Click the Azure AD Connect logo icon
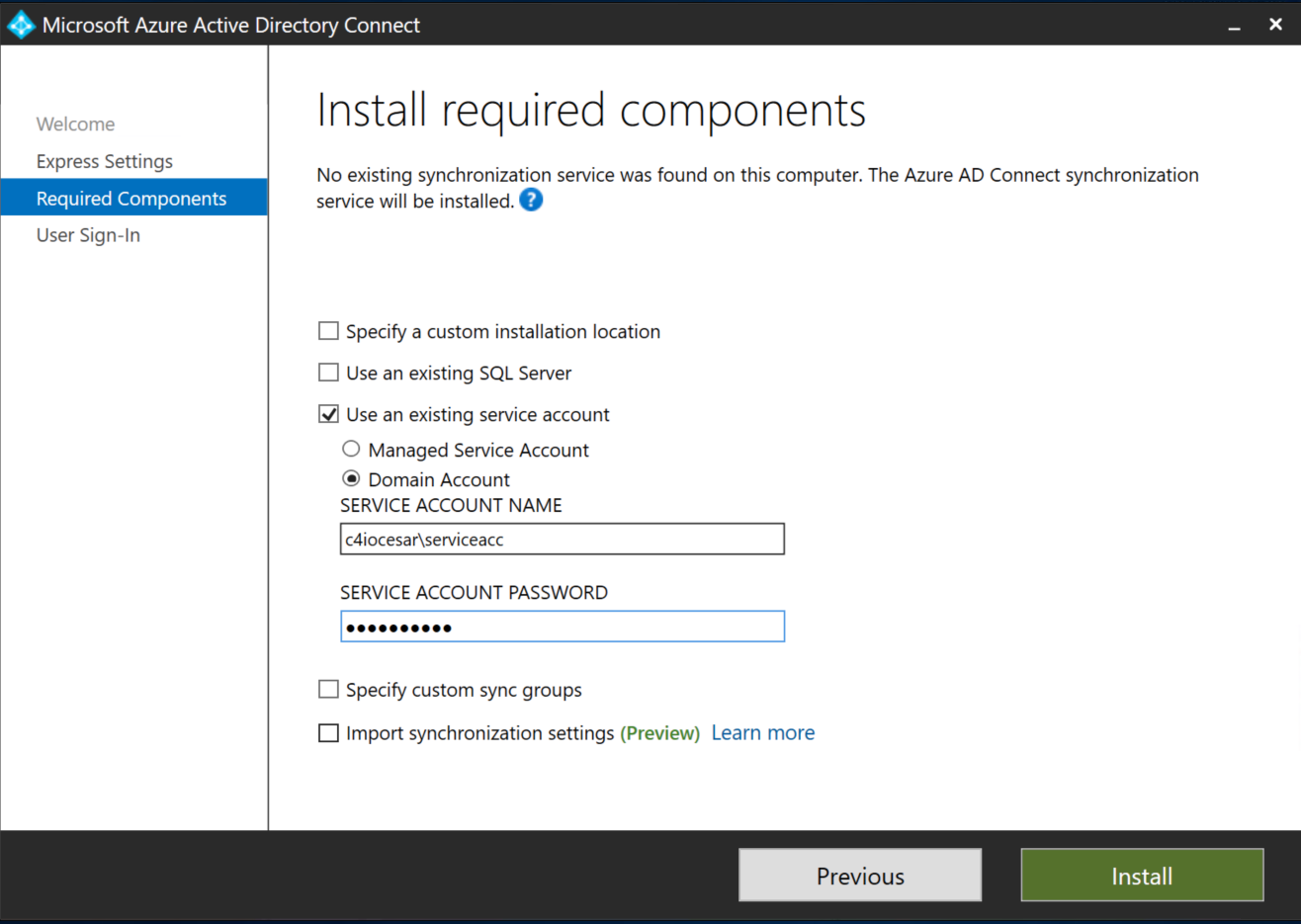 [x=21, y=25]
